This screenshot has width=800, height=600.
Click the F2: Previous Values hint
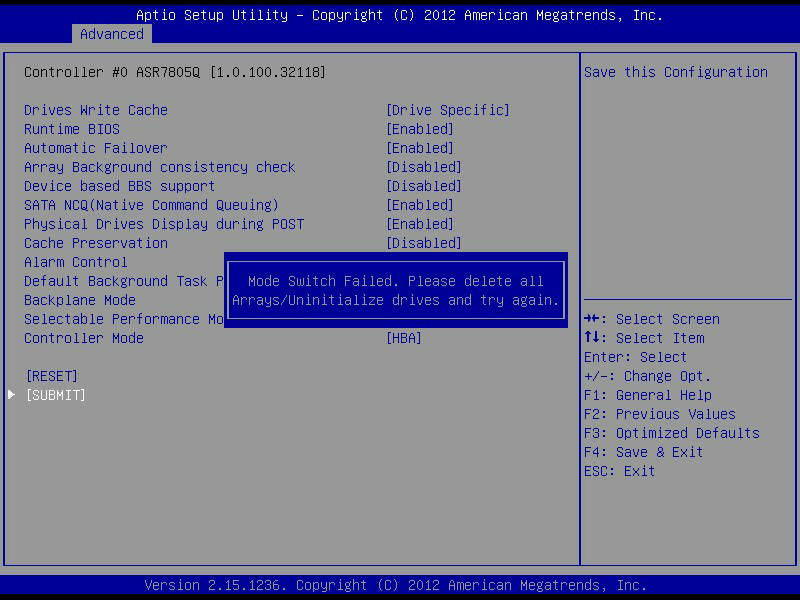[660, 414]
